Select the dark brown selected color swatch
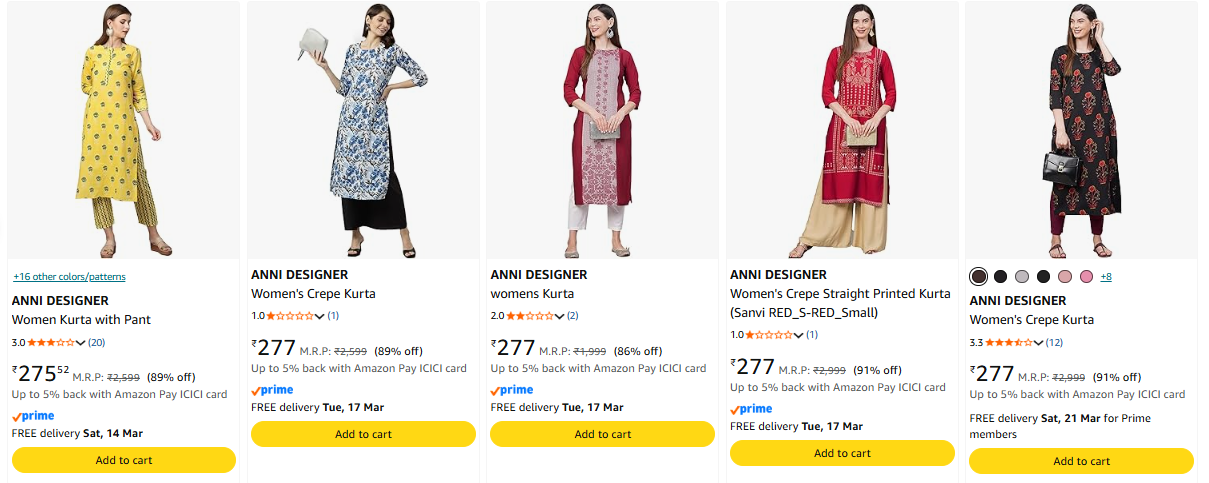 [x=979, y=276]
